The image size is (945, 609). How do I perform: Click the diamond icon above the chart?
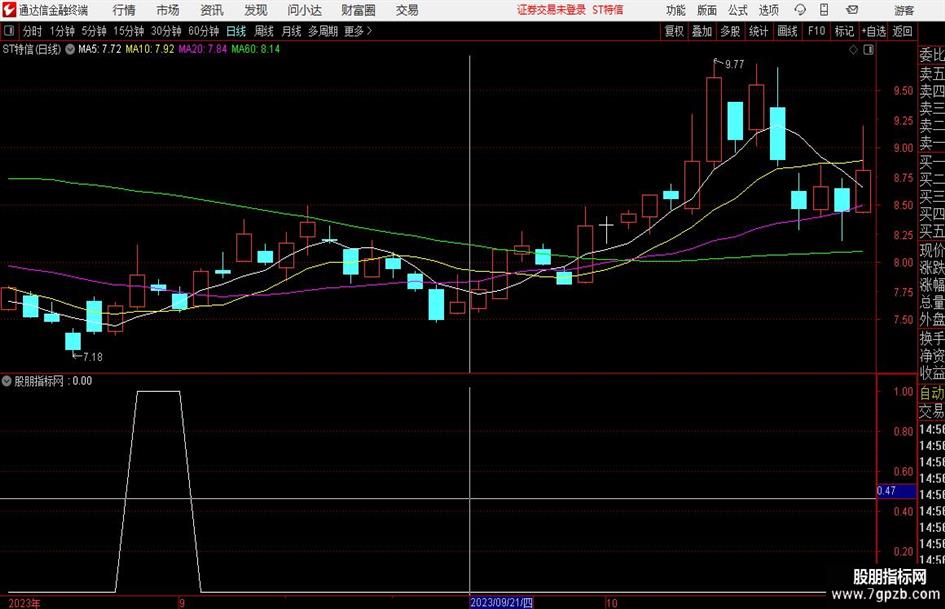coord(853,50)
